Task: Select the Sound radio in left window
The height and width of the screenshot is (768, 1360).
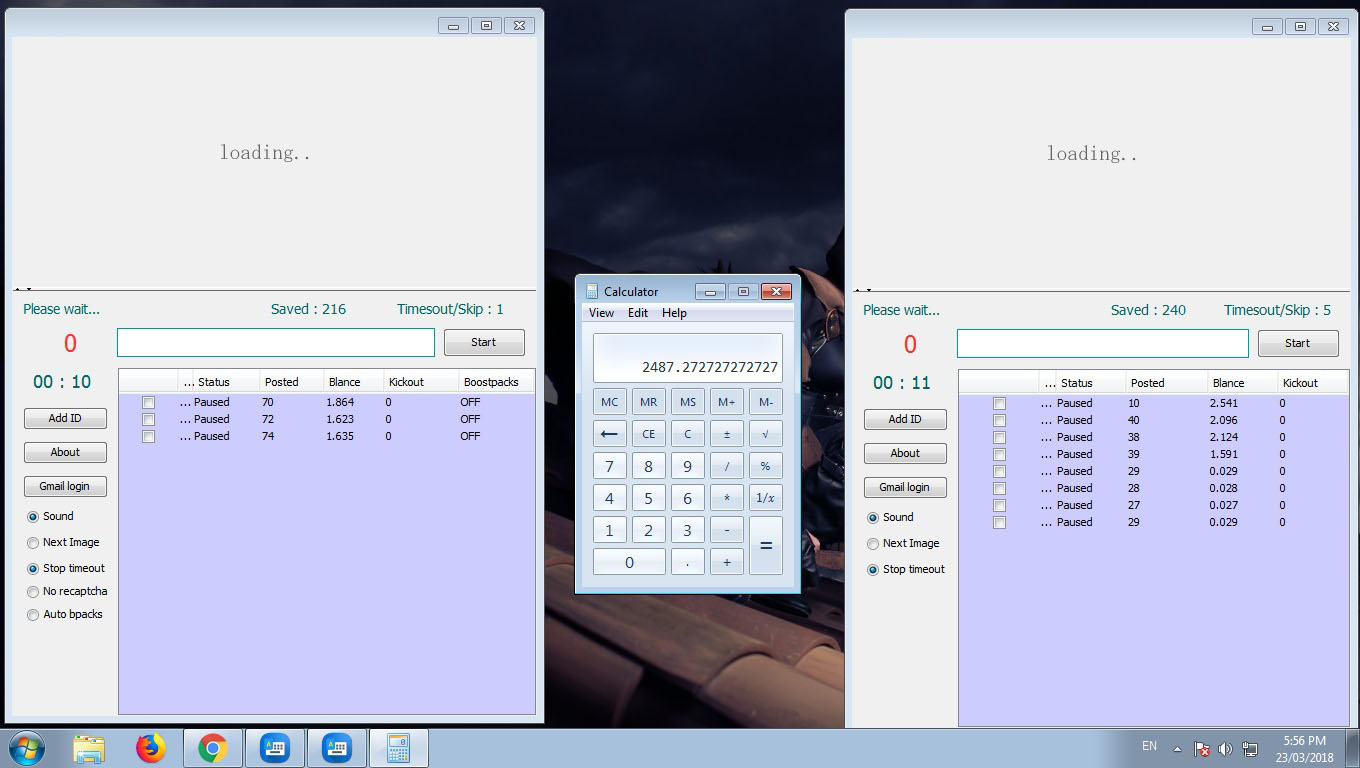Action: tap(33, 516)
